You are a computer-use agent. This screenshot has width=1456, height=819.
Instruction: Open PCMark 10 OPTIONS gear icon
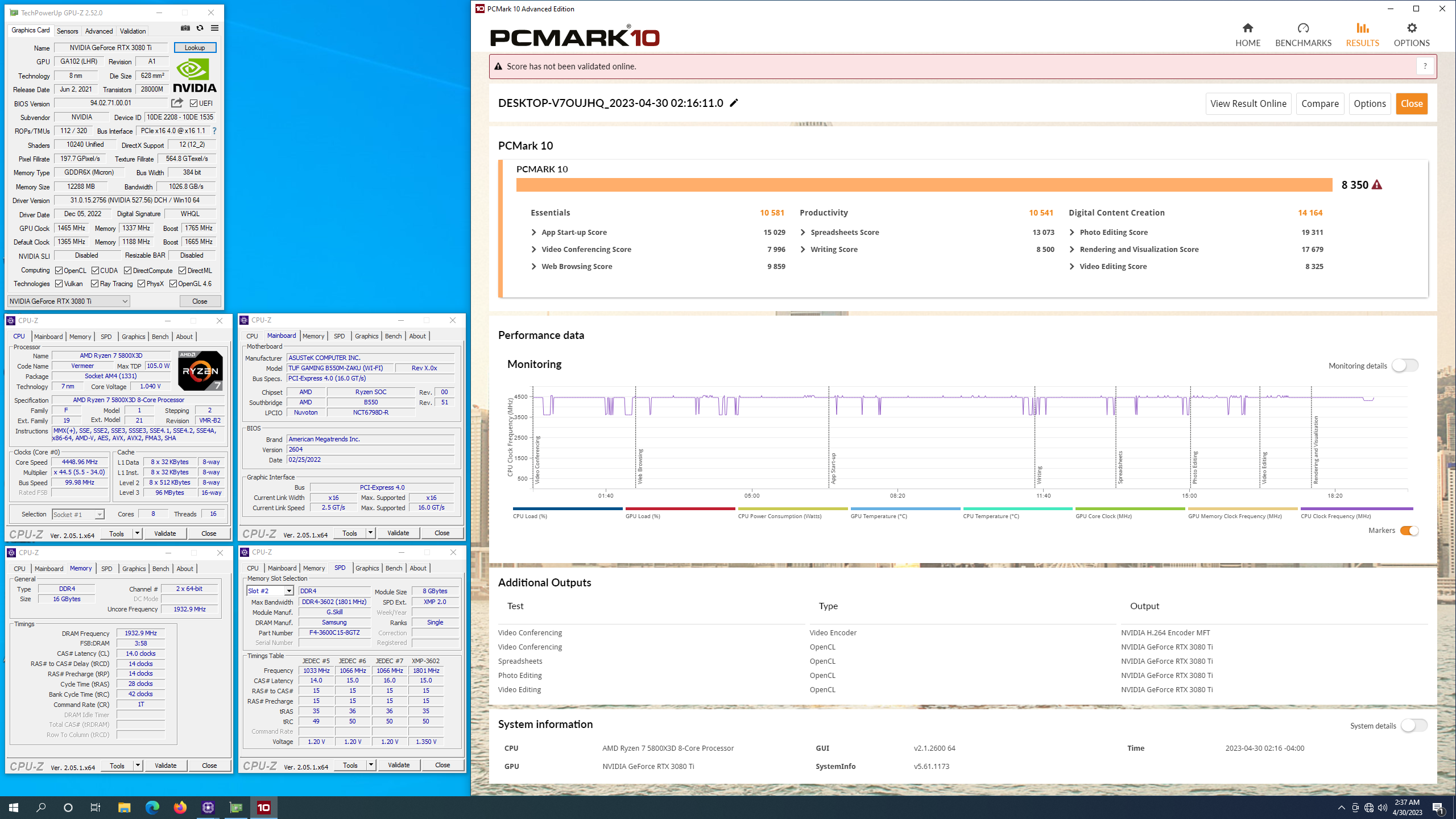pyautogui.click(x=1412, y=28)
